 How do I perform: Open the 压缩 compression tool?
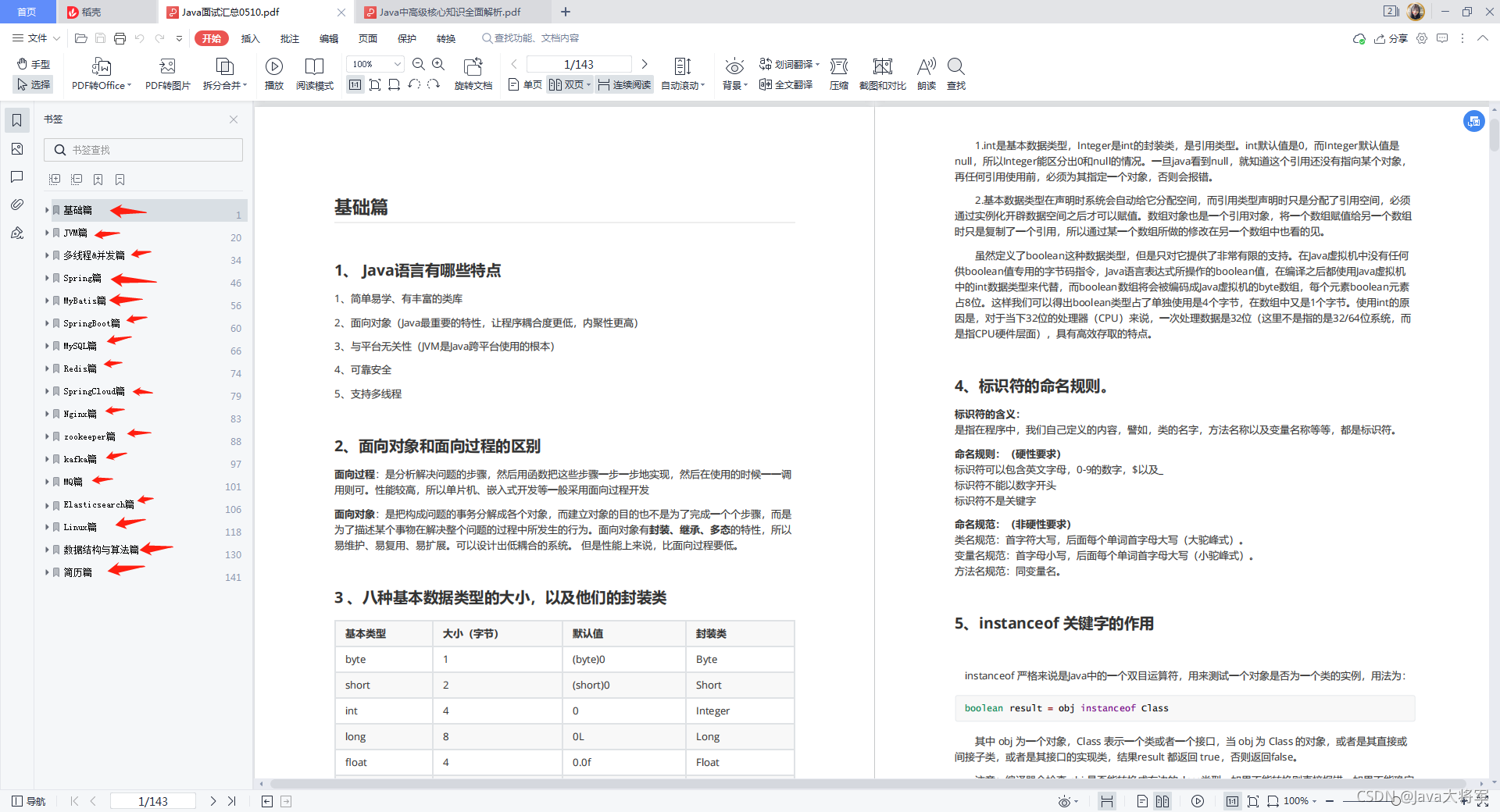[x=838, y=74]
